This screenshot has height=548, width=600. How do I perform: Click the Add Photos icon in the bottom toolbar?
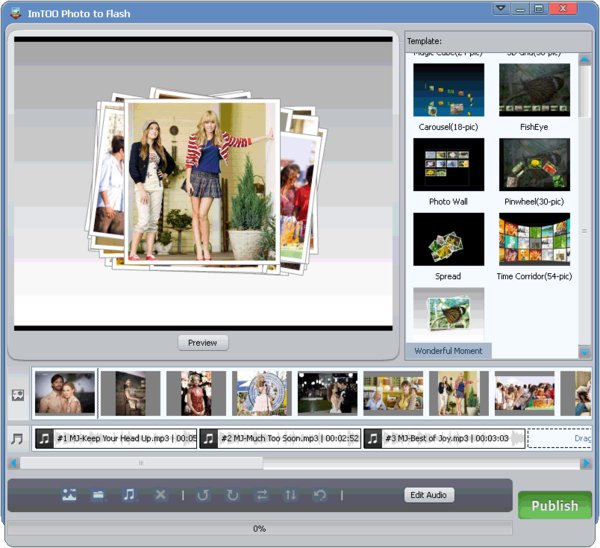click(69, 495)
